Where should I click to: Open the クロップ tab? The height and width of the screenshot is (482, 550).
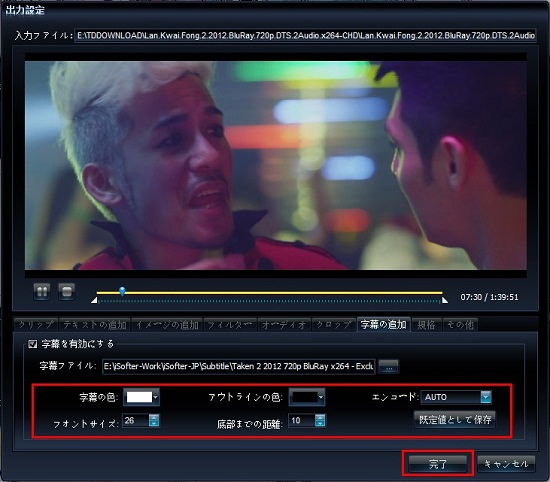333,325
